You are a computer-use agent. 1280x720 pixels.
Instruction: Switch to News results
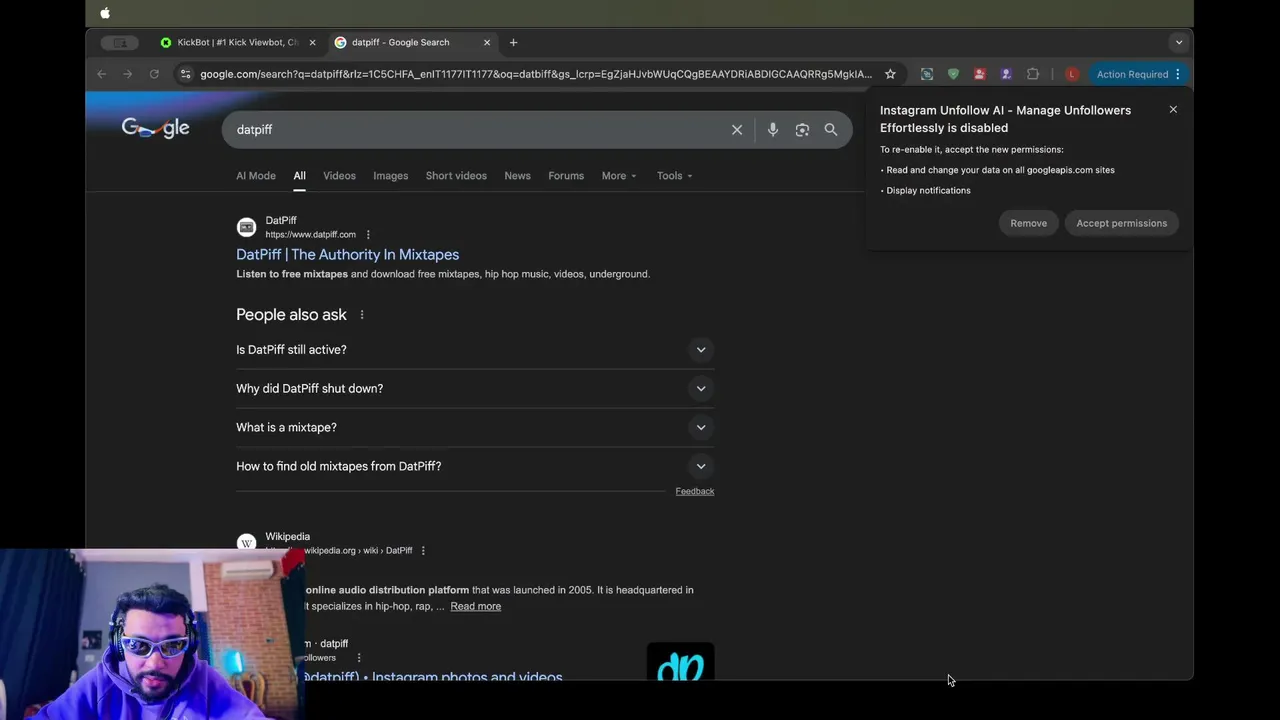coord(517,175)
